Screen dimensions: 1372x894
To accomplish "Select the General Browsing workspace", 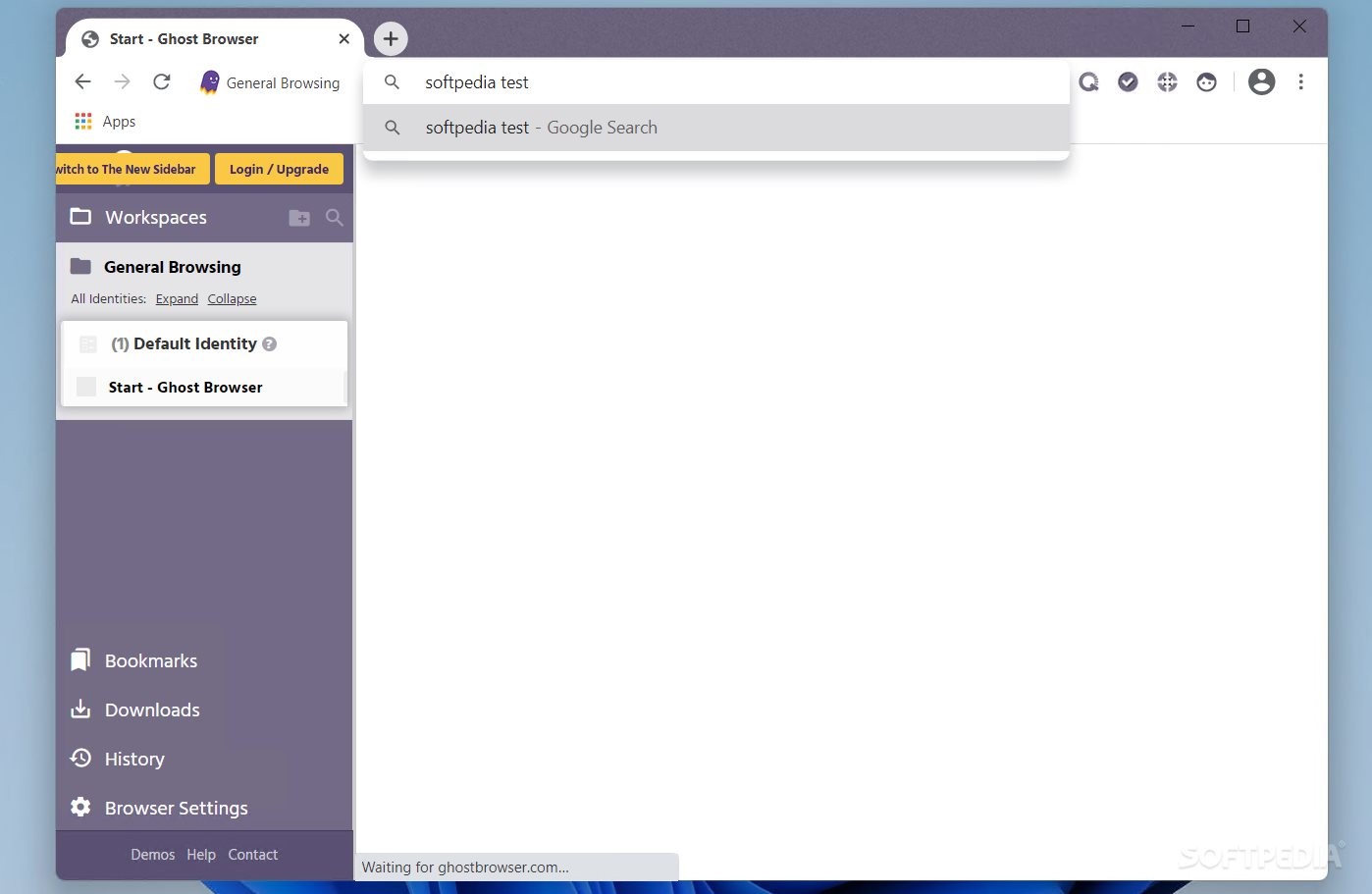I will (172, 267).
